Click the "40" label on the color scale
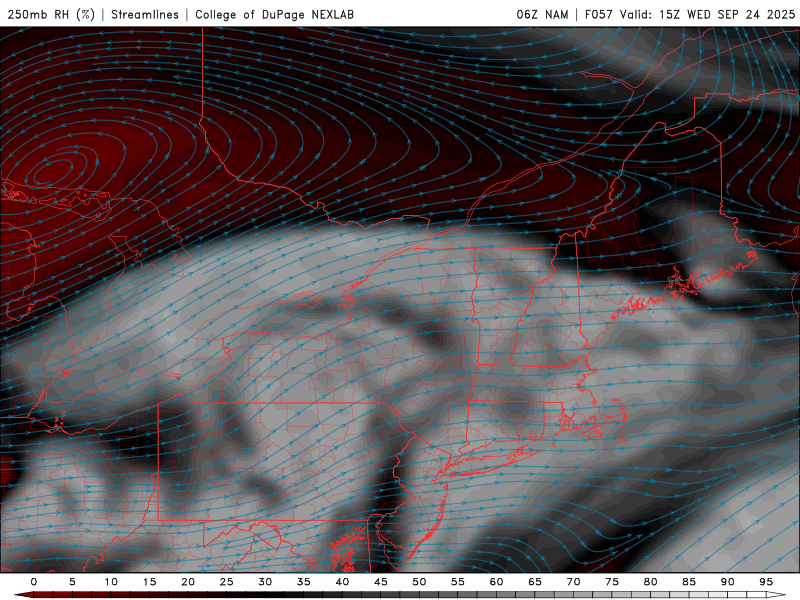 (342, 582)
